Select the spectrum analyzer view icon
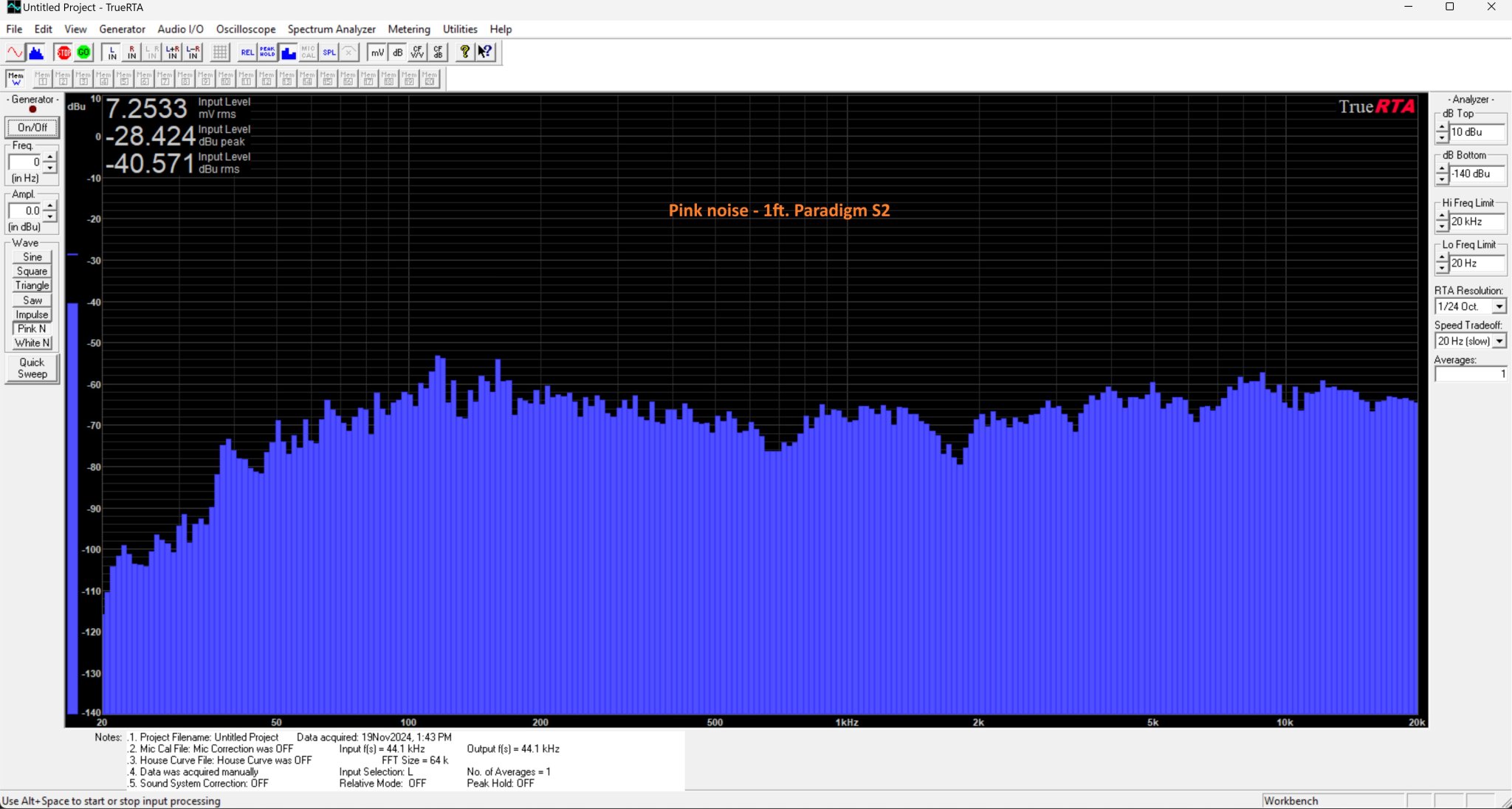This screenshot has height=809, width=1512. tap(35, 52)
